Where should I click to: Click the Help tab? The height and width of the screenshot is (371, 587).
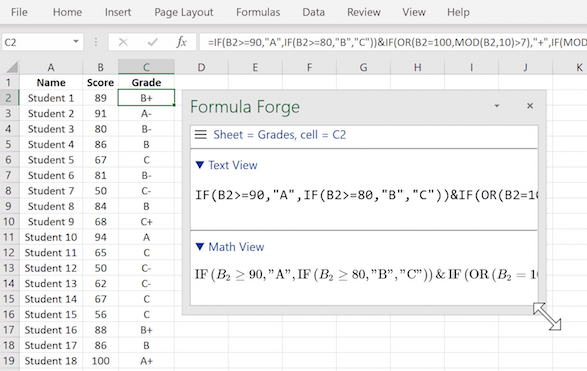(x=458, y=12)
